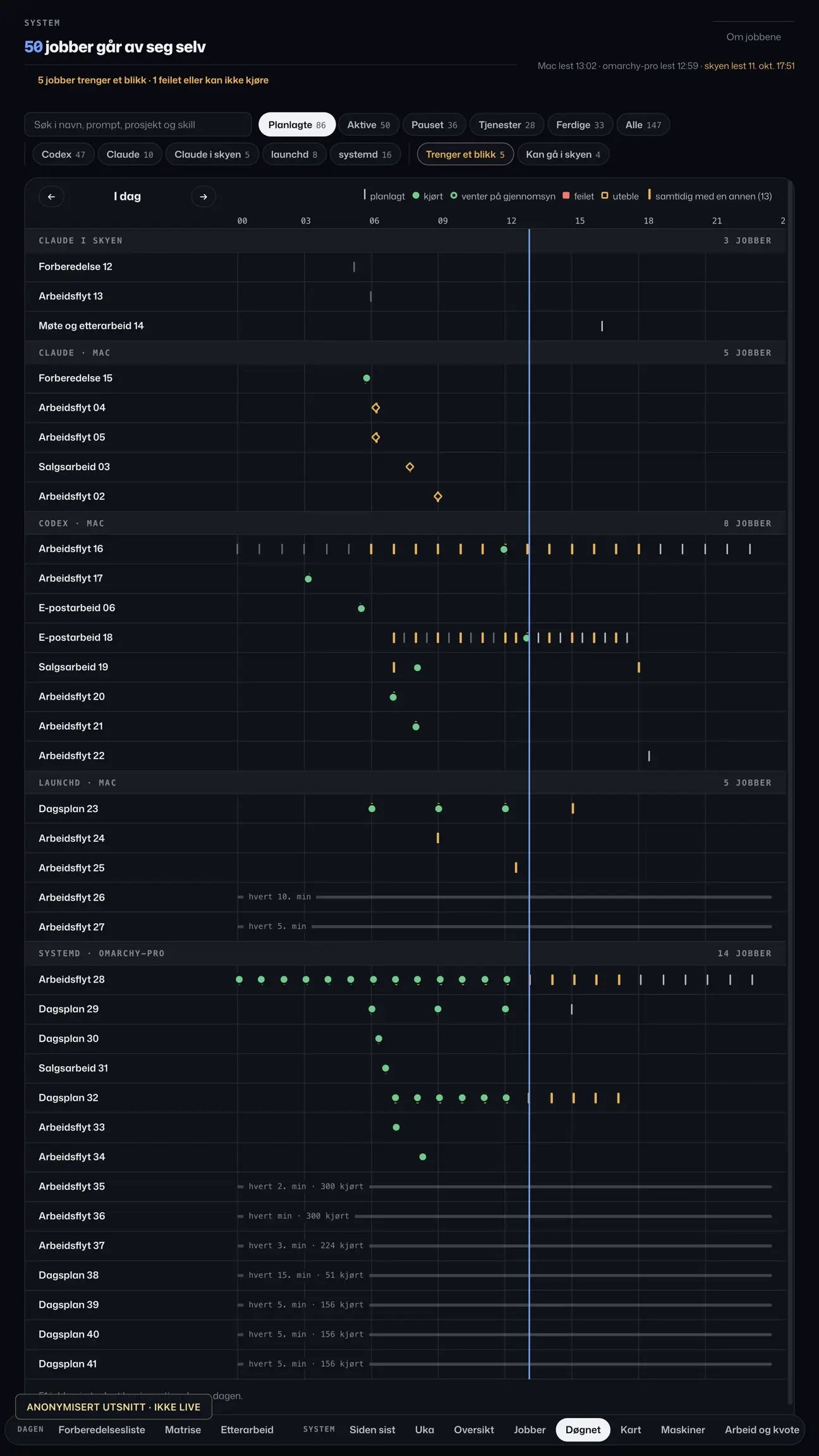Viewport: 819px width, 1456px height.
Task: Toggle the launchd 8 filter chip
Action: pyautogui.click(x=294, y=154)
